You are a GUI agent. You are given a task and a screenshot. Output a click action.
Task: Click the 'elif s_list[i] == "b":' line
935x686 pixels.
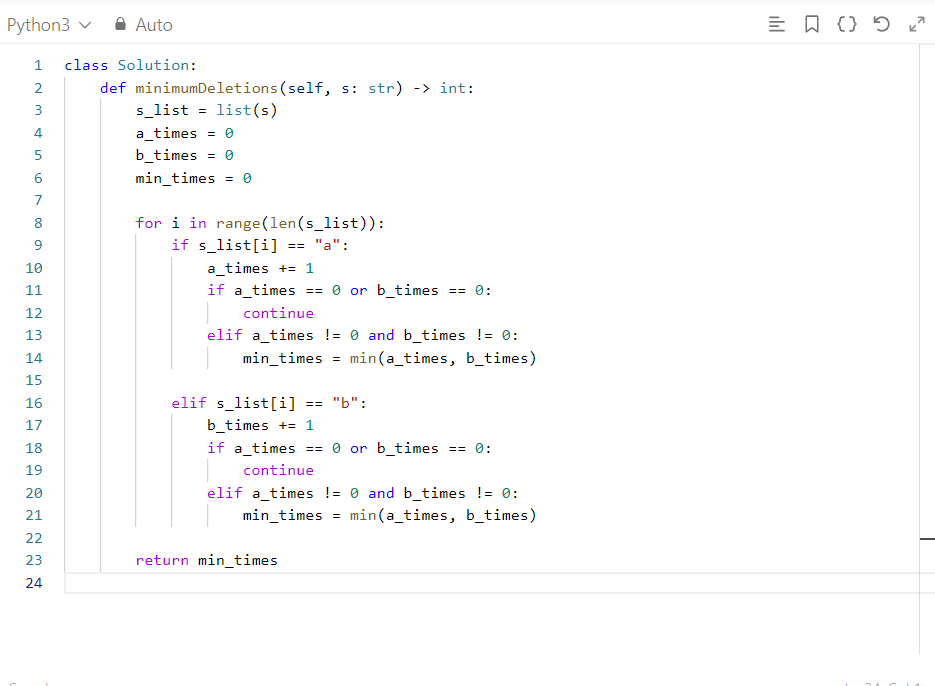[269, 403]
